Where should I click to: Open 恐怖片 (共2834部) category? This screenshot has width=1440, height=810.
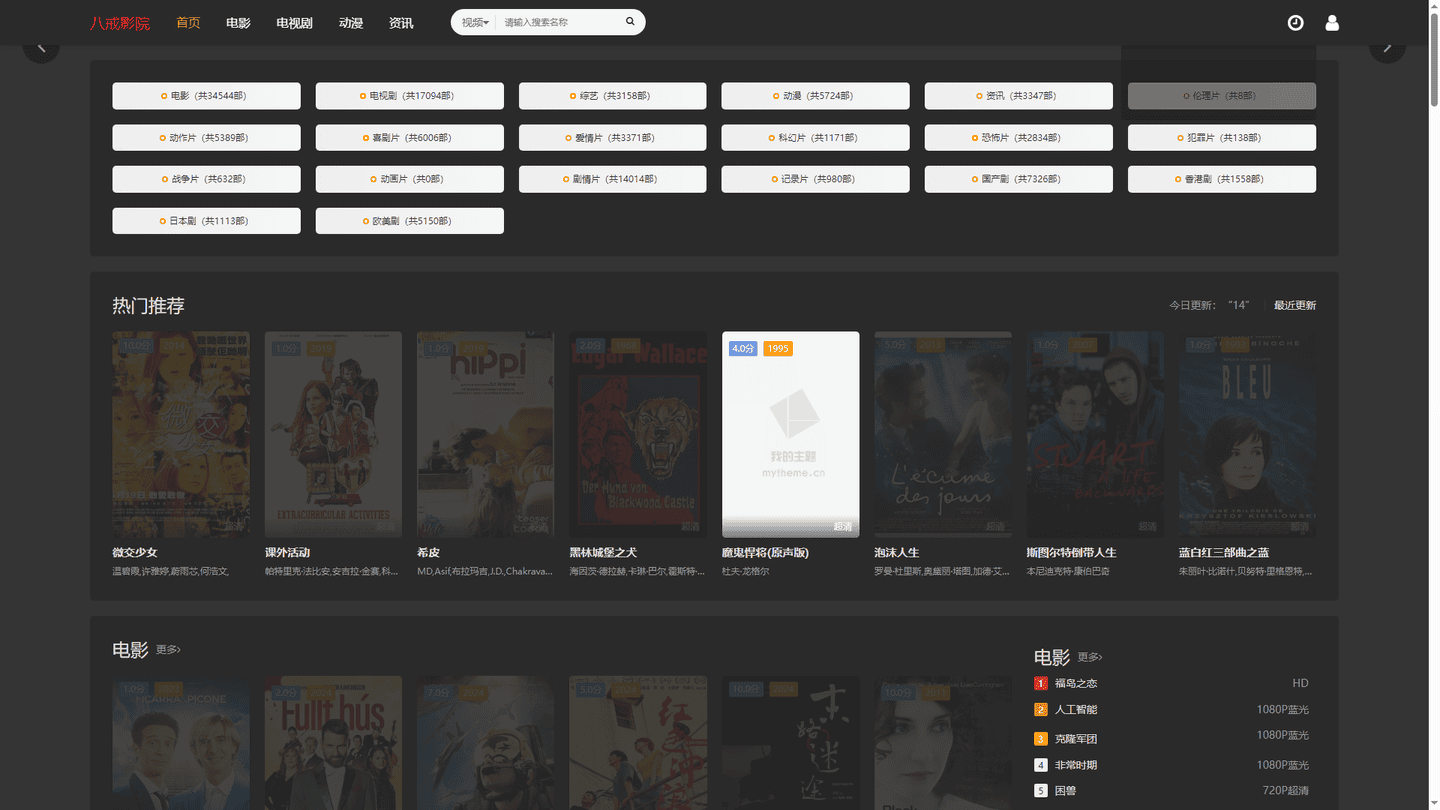1018,138
